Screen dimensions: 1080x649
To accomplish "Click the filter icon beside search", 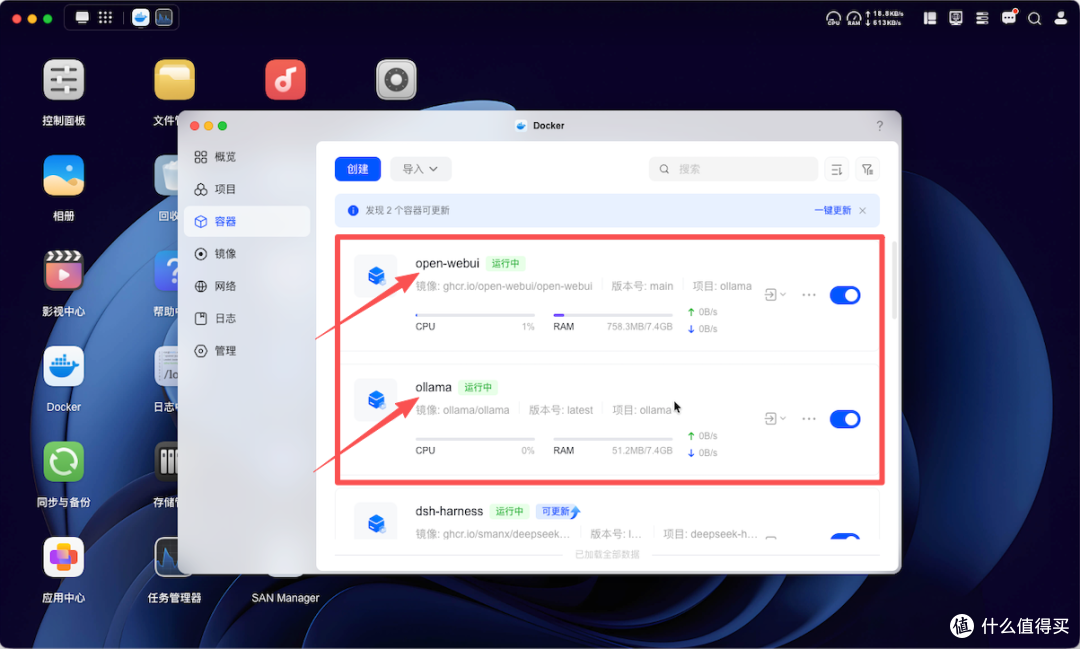I will 868,169.
